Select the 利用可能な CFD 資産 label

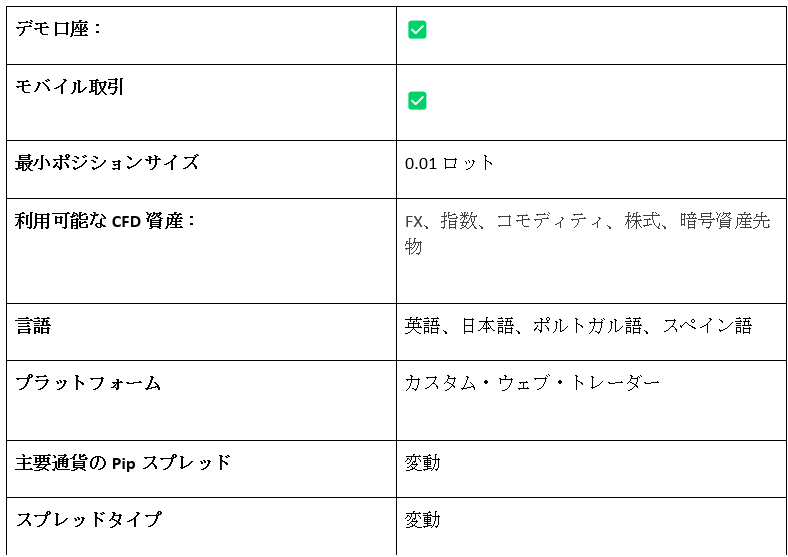[105, 221]
